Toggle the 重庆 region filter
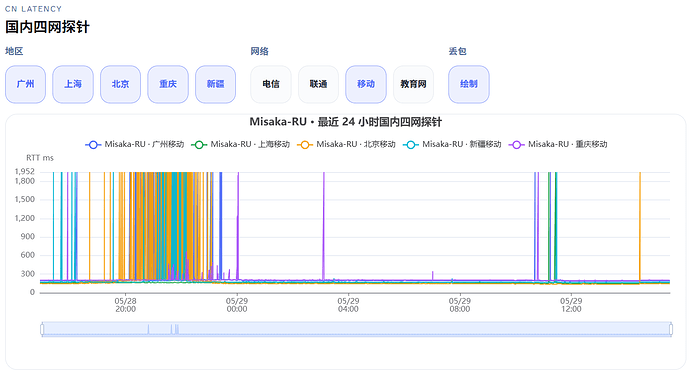The height and width of the screenshot is (373, 690). tap(168, 84)
